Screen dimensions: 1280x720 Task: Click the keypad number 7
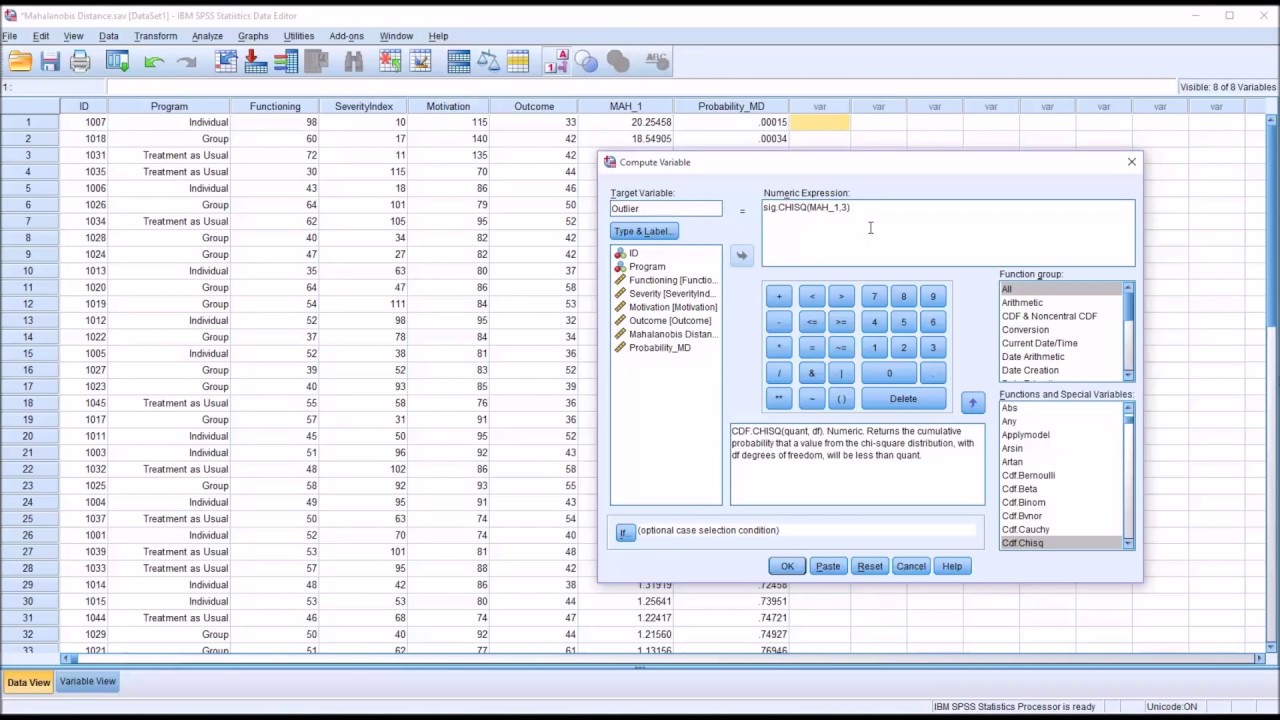click(874, 296)
